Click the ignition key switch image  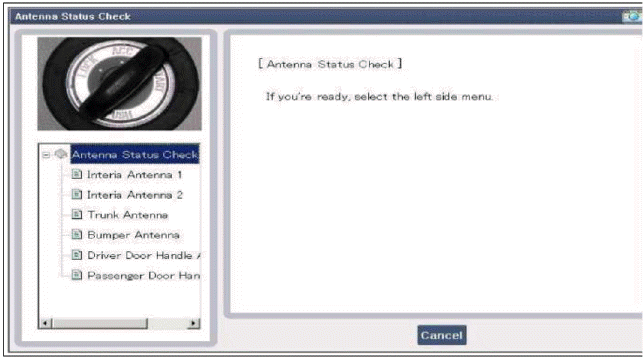pyautogui.click(x=120, y=84)
